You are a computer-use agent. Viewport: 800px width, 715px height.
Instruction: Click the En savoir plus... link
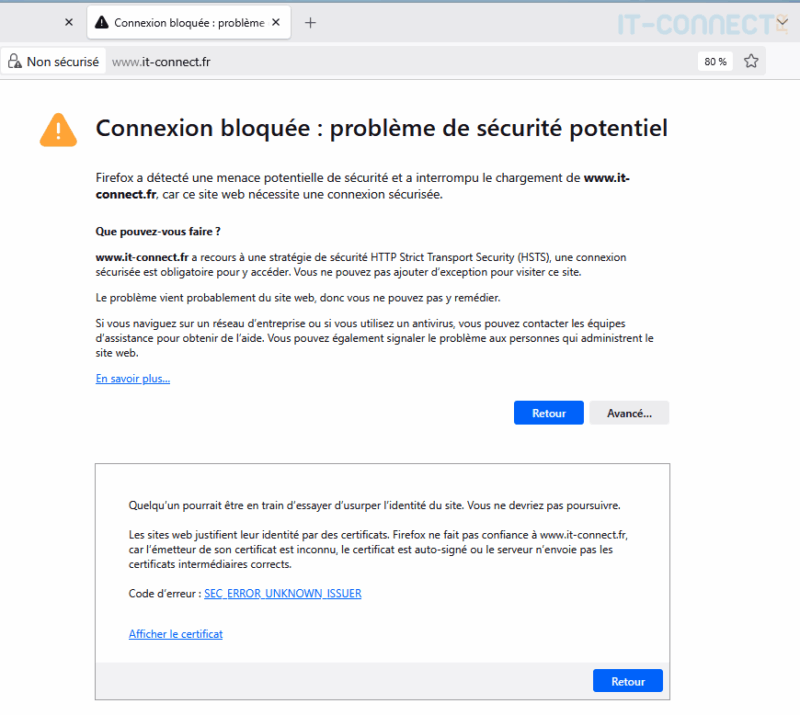tap(132, 377)
